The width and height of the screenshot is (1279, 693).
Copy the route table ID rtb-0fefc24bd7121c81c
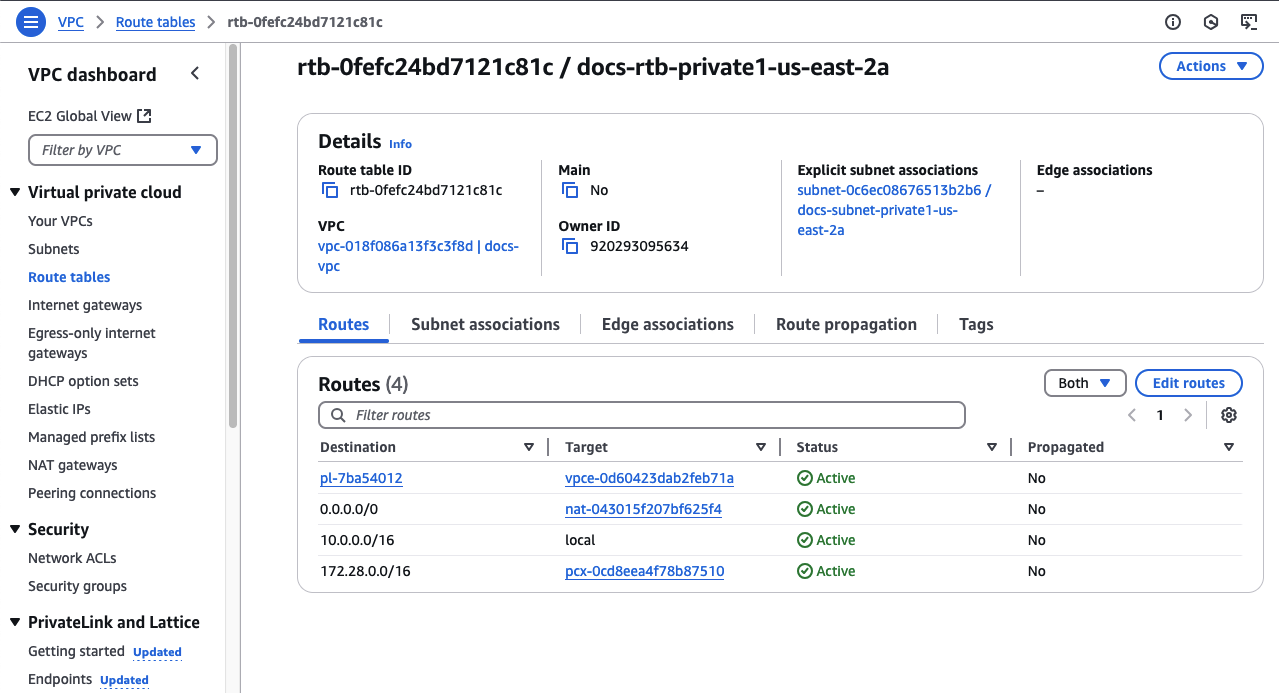pos(329,189)
